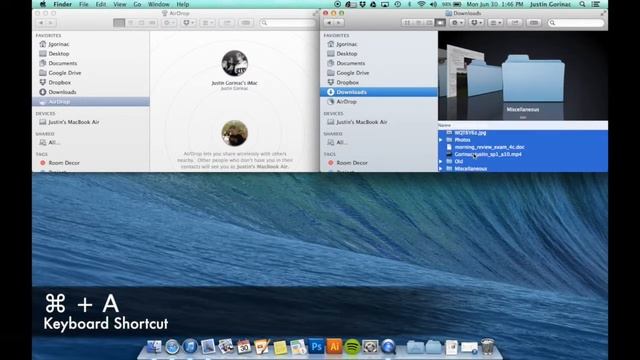The image size is (640, 360).
Task: Open iPhoto icon in the Dock
Action: coord(226,347)
